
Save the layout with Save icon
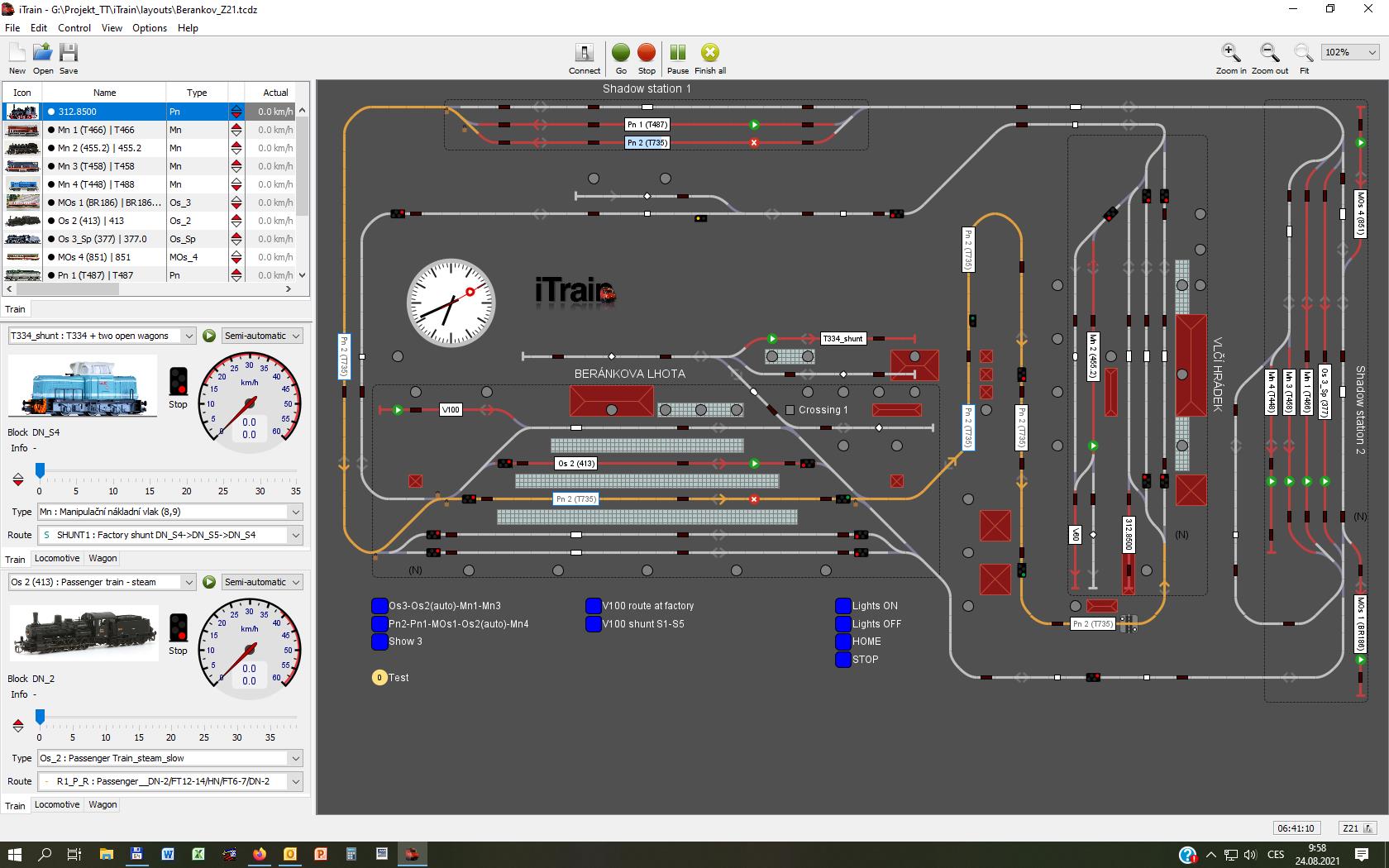69,53
